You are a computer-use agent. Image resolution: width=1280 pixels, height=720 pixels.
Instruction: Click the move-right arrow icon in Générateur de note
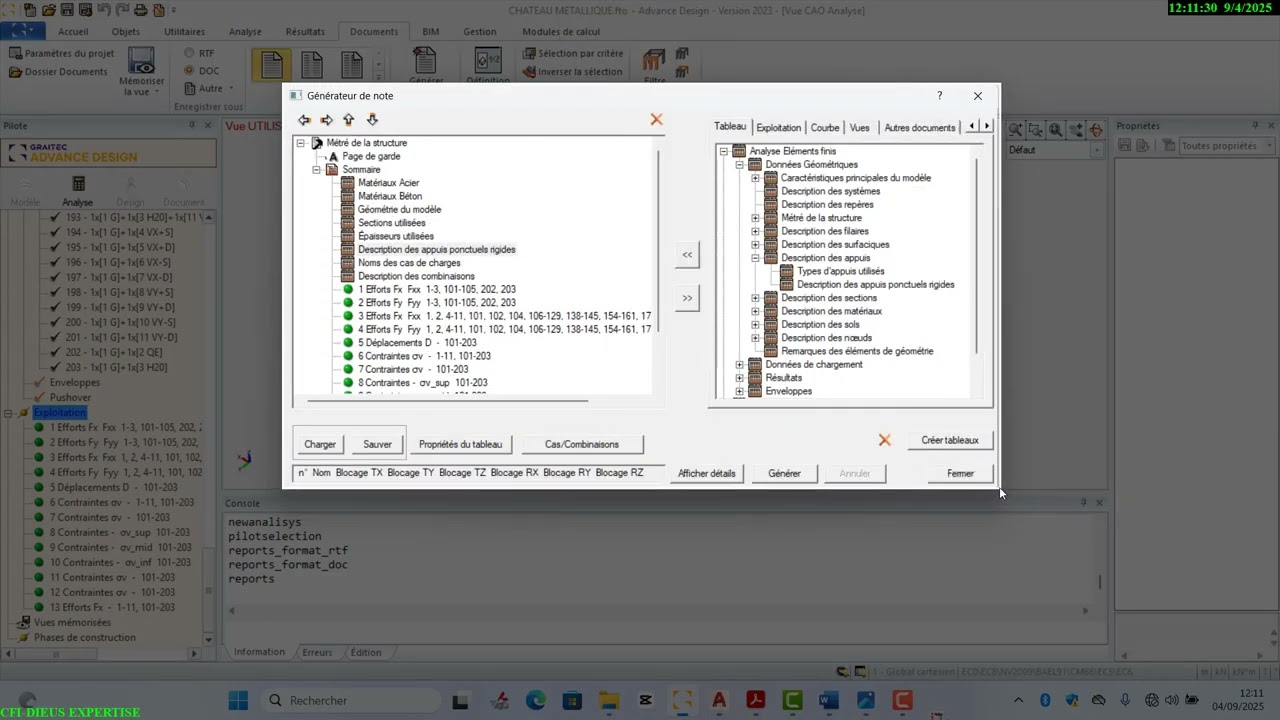click(x=326, y=120)
